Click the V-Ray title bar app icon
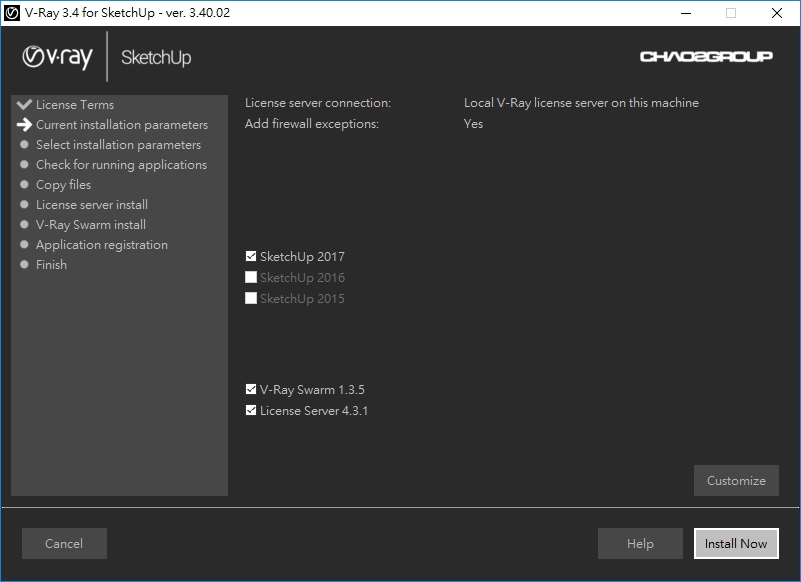 (x=12, y=13)
